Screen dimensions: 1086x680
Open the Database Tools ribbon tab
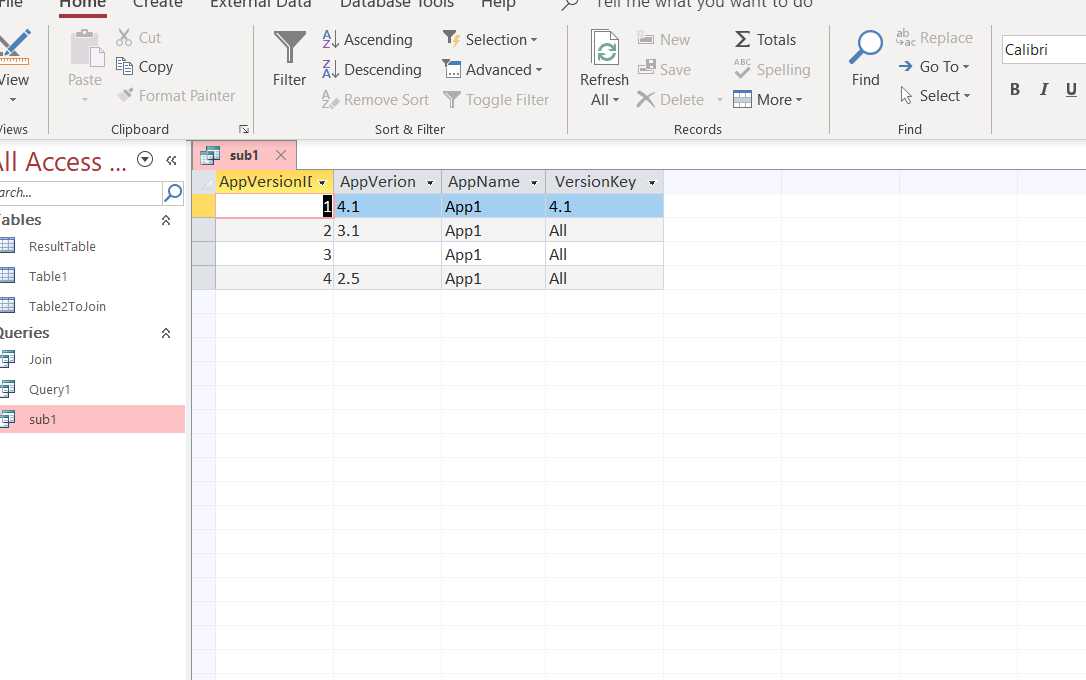397,4
